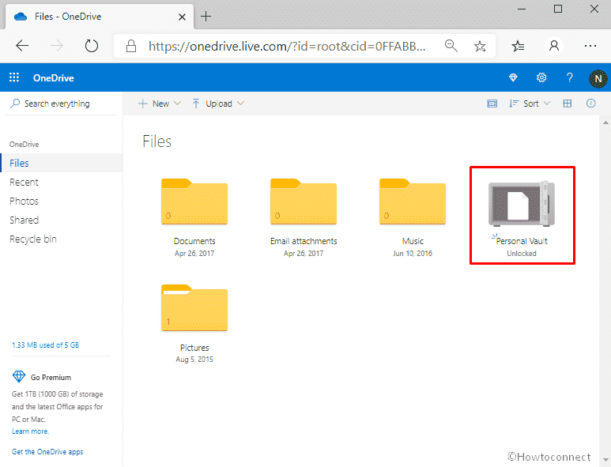
Task: Add page to favorites star icon
Action: click(x=480, y=46)
